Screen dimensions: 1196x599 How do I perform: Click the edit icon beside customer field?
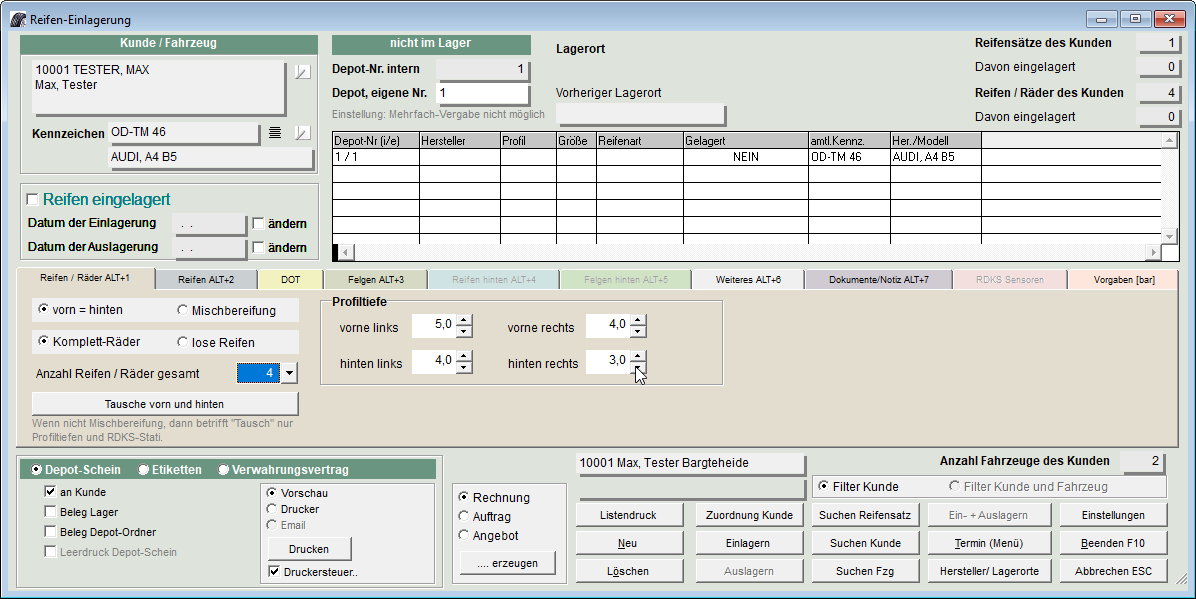coord(303,72)
